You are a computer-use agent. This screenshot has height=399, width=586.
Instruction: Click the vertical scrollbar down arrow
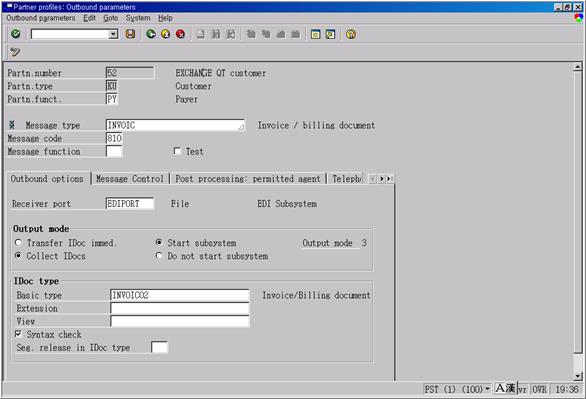(578, 376)
